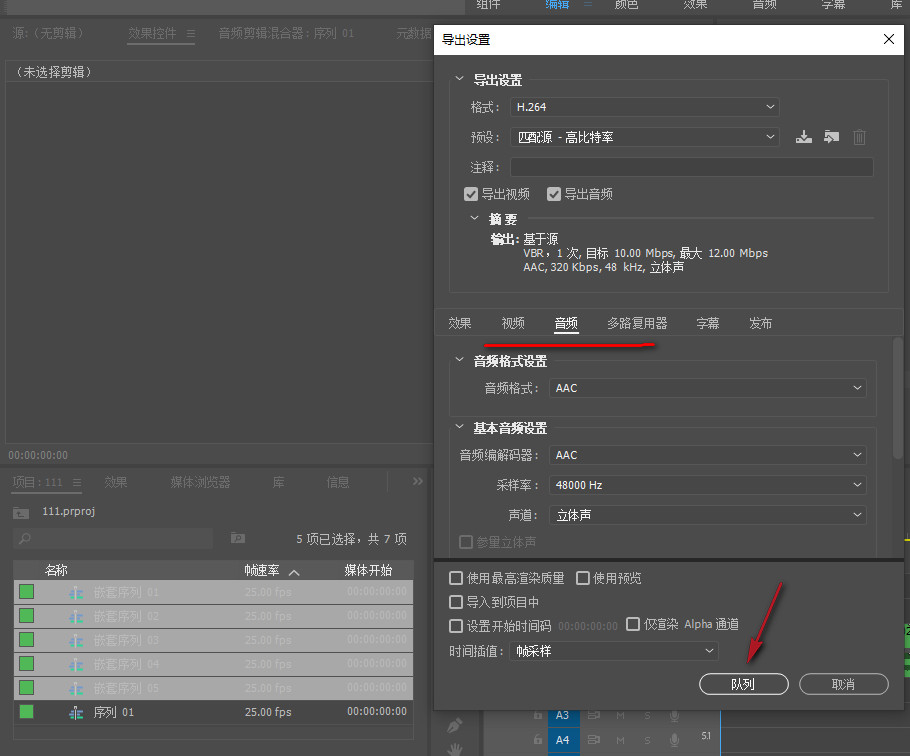The image size is (910, 756).
Task: Click the green label swatch of 序列 01
Action: [x=26, y=712]
